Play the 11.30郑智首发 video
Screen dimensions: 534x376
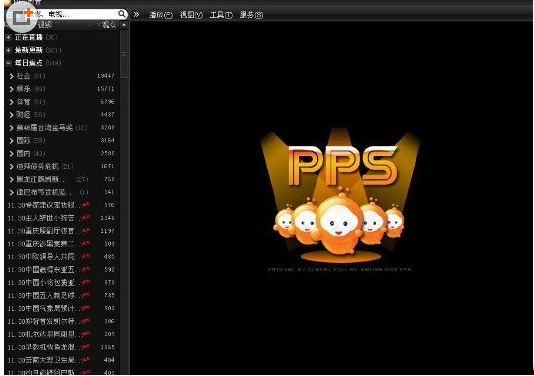click(62, 321)
